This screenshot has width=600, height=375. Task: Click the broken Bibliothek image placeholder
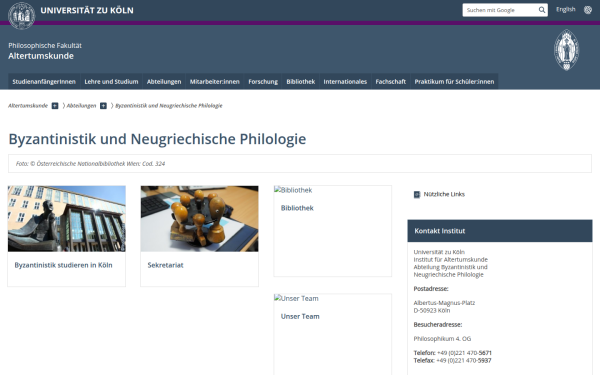[293, 190]
